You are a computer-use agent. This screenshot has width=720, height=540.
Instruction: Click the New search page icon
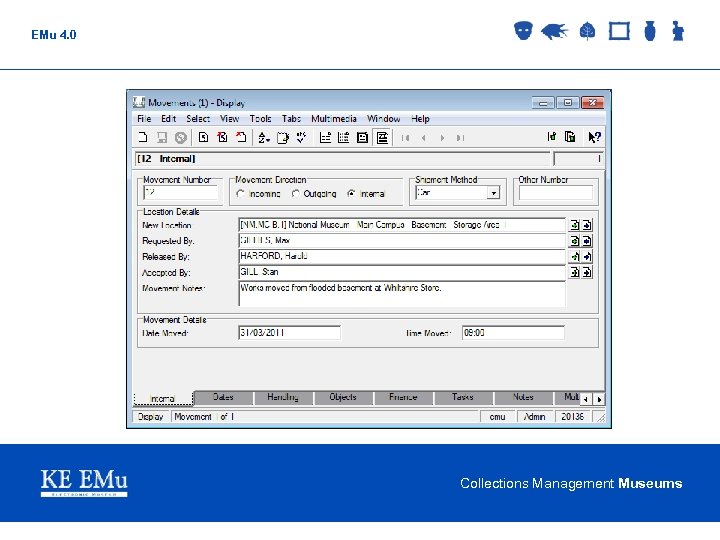tap(203, 137)
